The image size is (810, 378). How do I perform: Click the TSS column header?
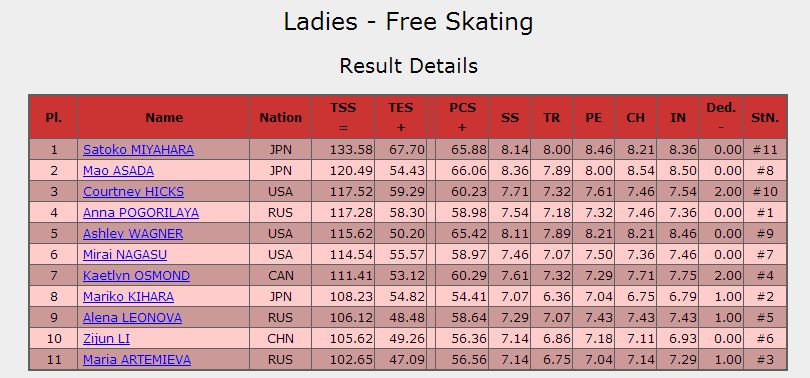343,117
